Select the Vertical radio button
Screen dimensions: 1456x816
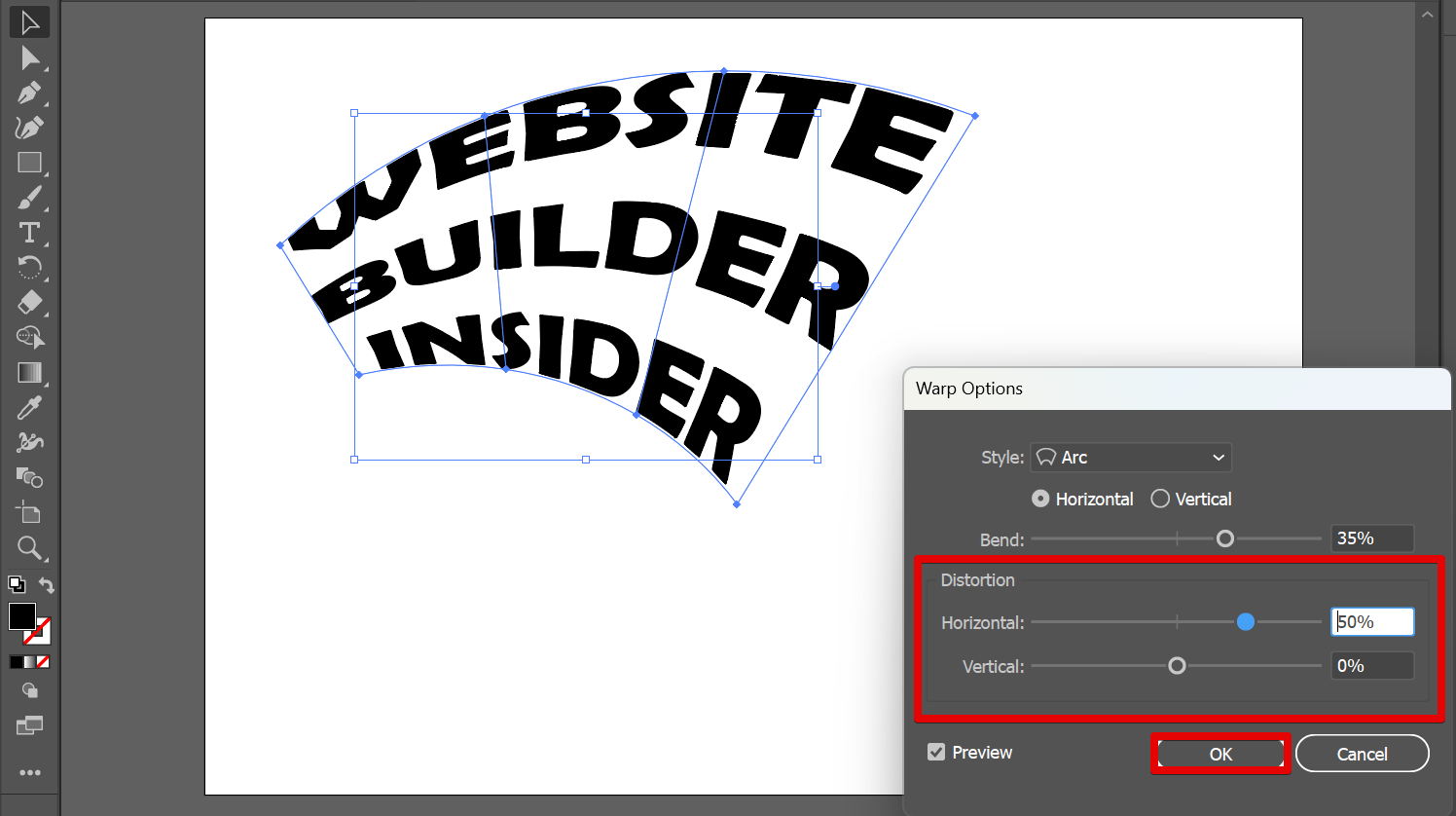[x=1160, y=499]
